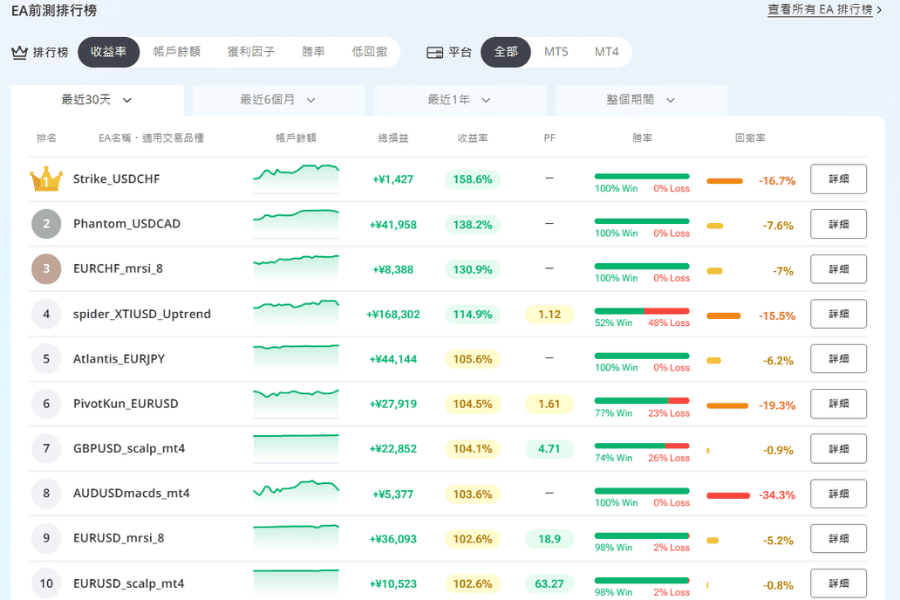The height and width of the screenshot is (600, 900).
Task: Click the crown icon beside 排行榜
Action: 19,52
